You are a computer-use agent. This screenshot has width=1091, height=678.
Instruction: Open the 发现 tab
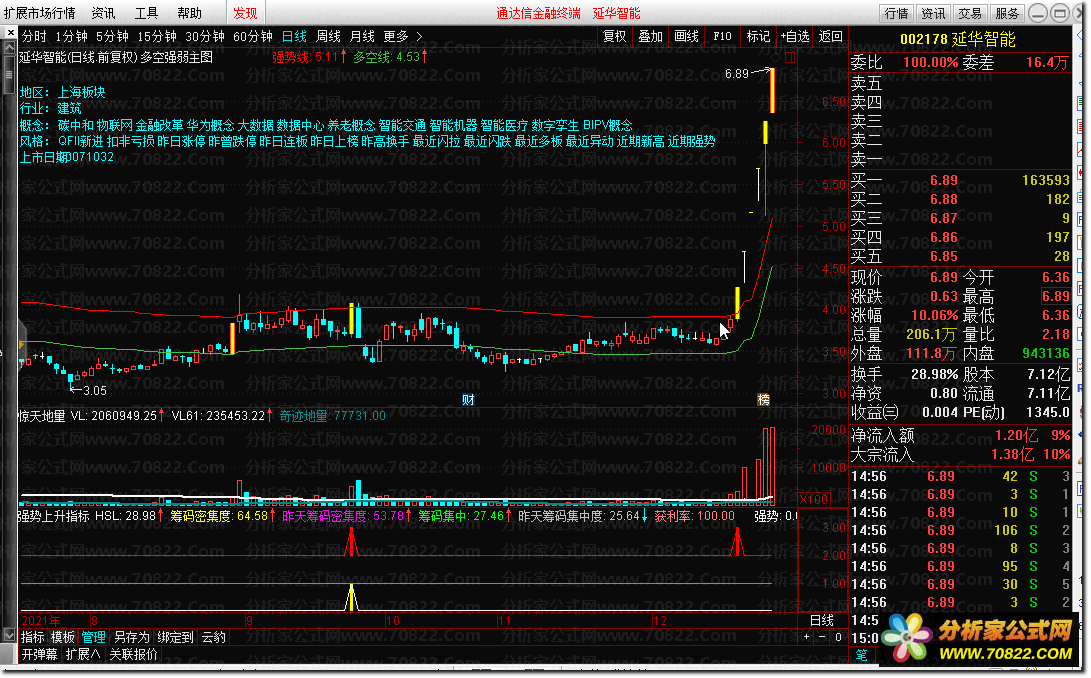[245, 13]
